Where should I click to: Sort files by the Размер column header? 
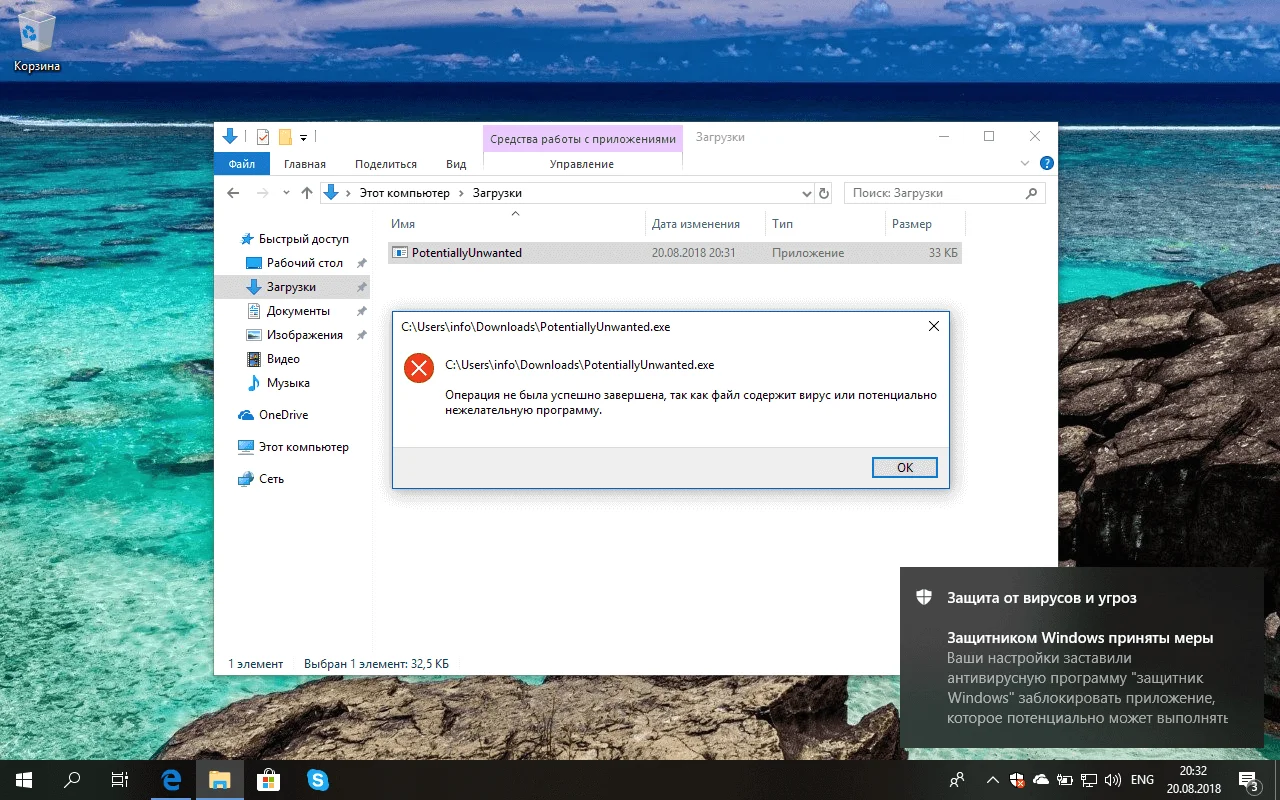pyautogui.click(x=911, y=224)
